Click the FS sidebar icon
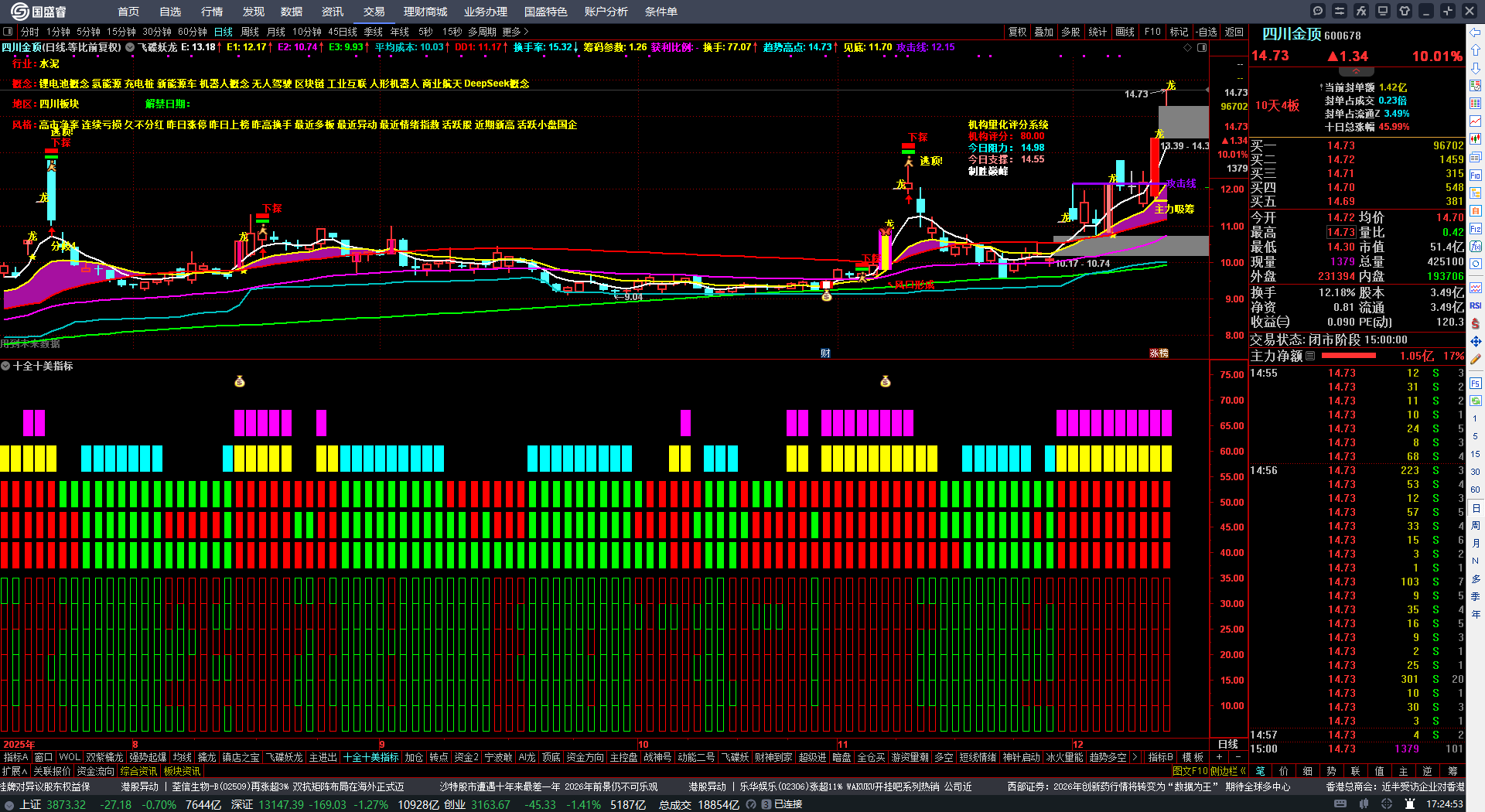Screen dimensions: 1485x812 tap(1476, 383)
